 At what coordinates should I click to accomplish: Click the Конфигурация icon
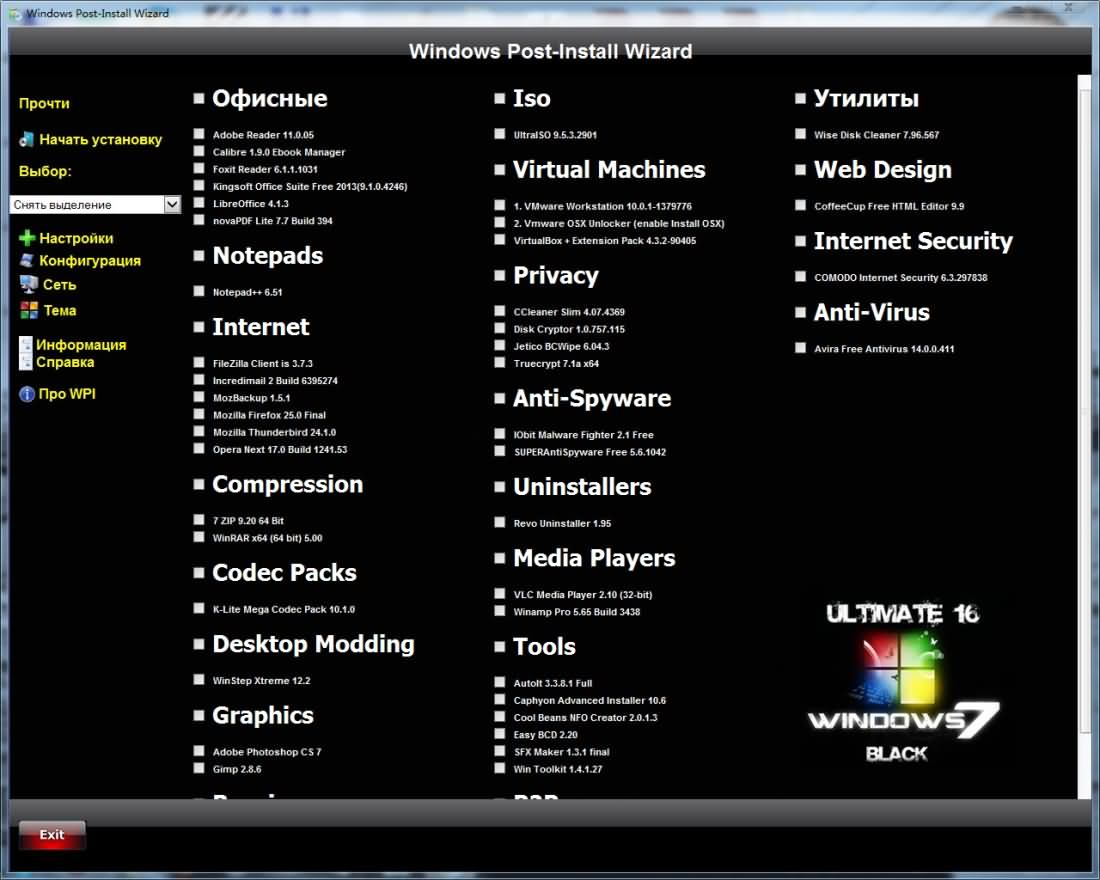(x=27, y=260)
